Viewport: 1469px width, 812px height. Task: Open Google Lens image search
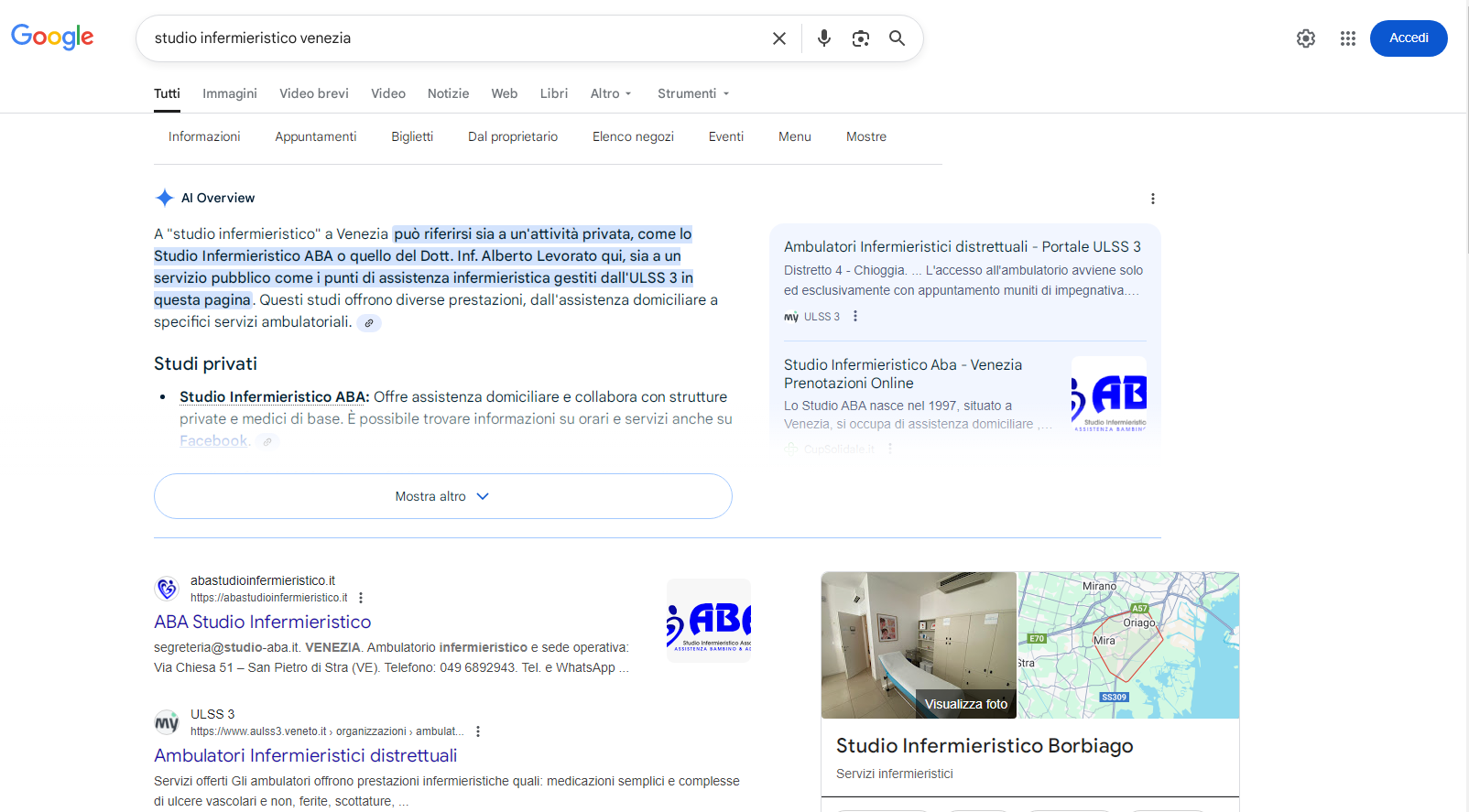pos(860,38)
